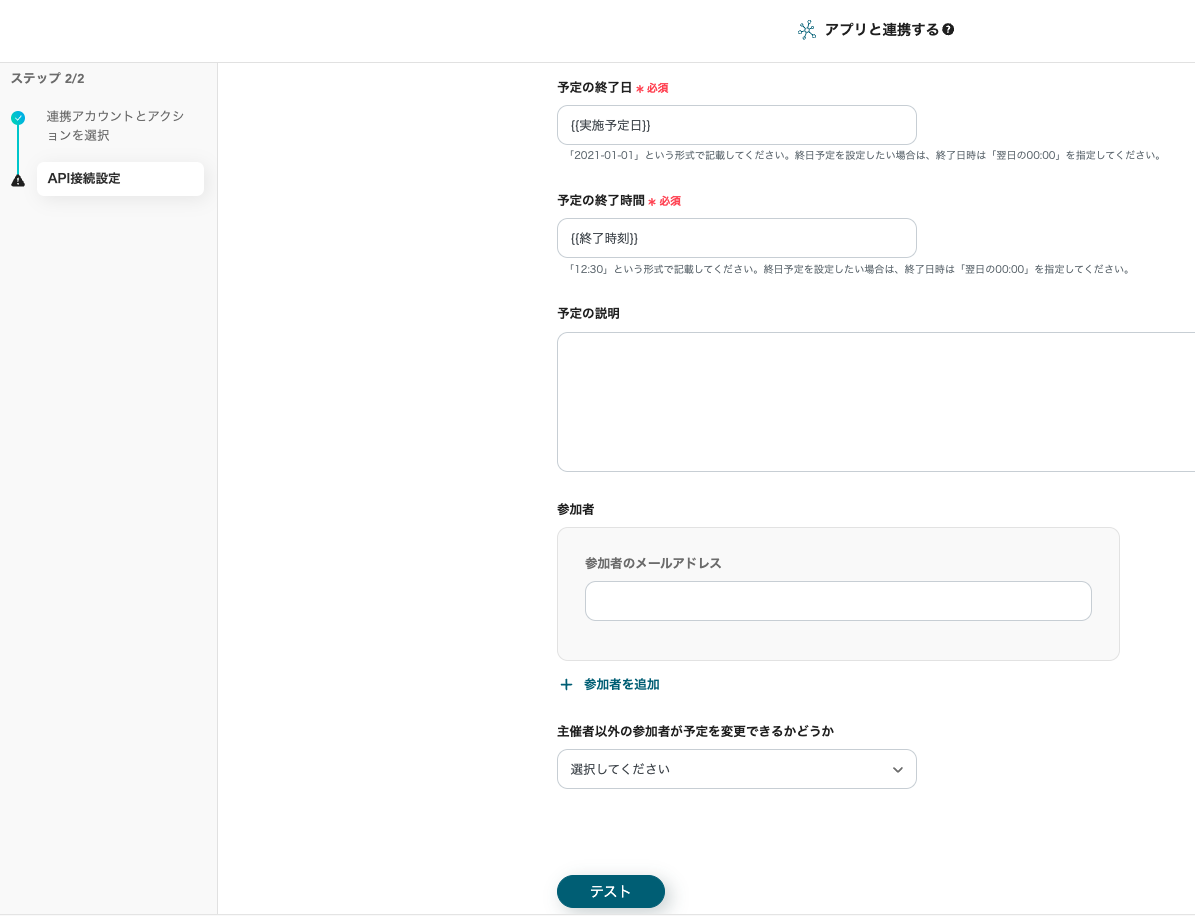
Task: Focus the 予定の終了日 input field
Action: click(736, 125)
